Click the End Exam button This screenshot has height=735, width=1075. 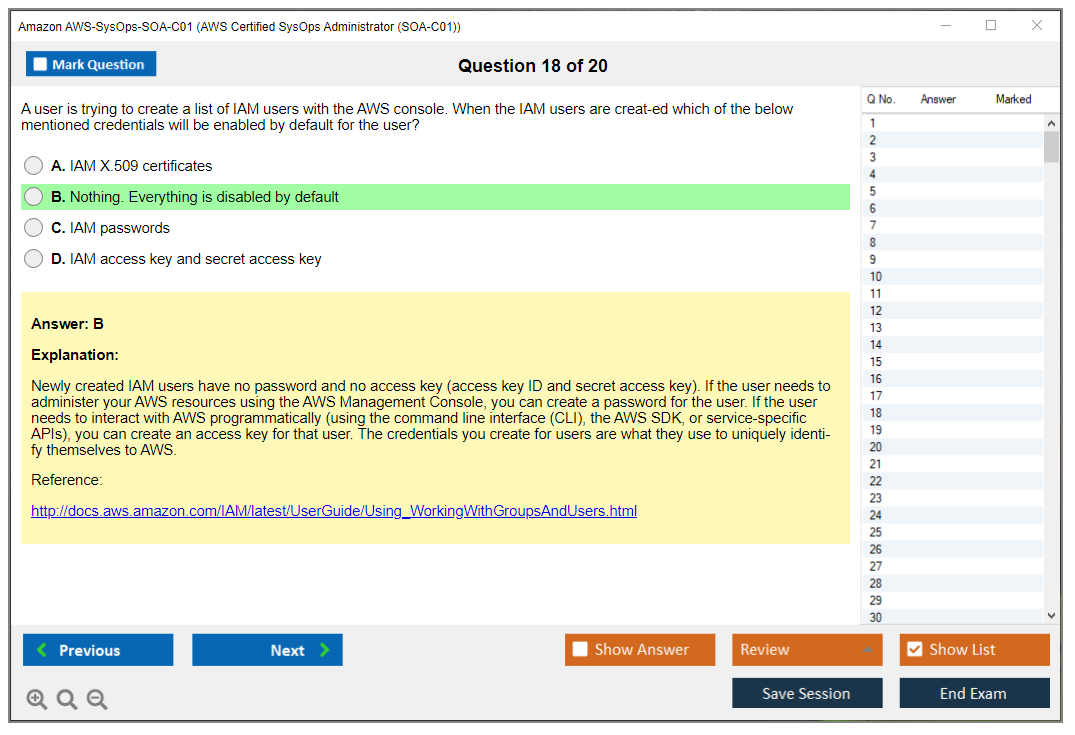point(974,693)
